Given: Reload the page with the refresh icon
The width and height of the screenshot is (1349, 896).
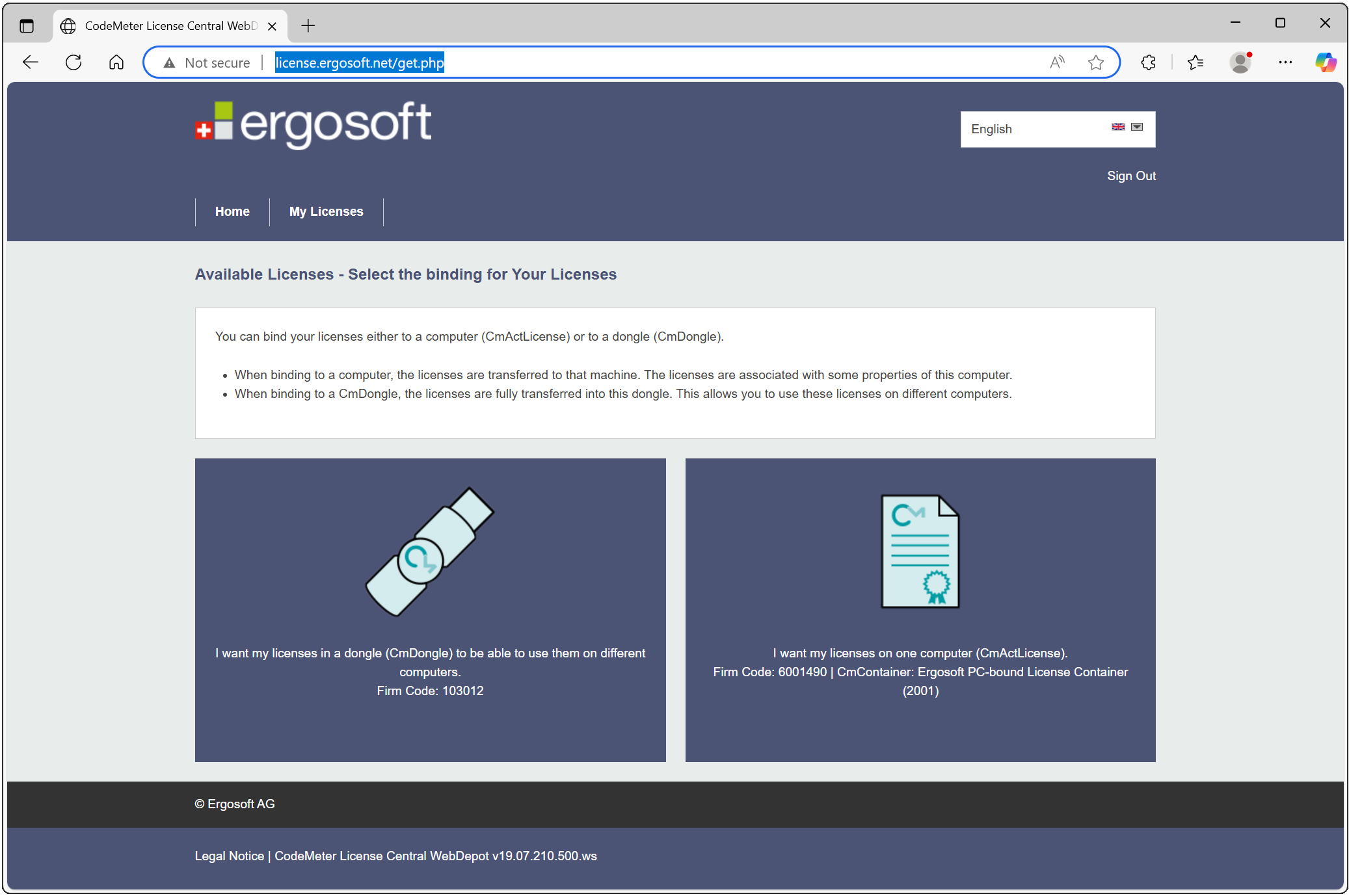Looking at the screenshot, I should pos(73,62).
